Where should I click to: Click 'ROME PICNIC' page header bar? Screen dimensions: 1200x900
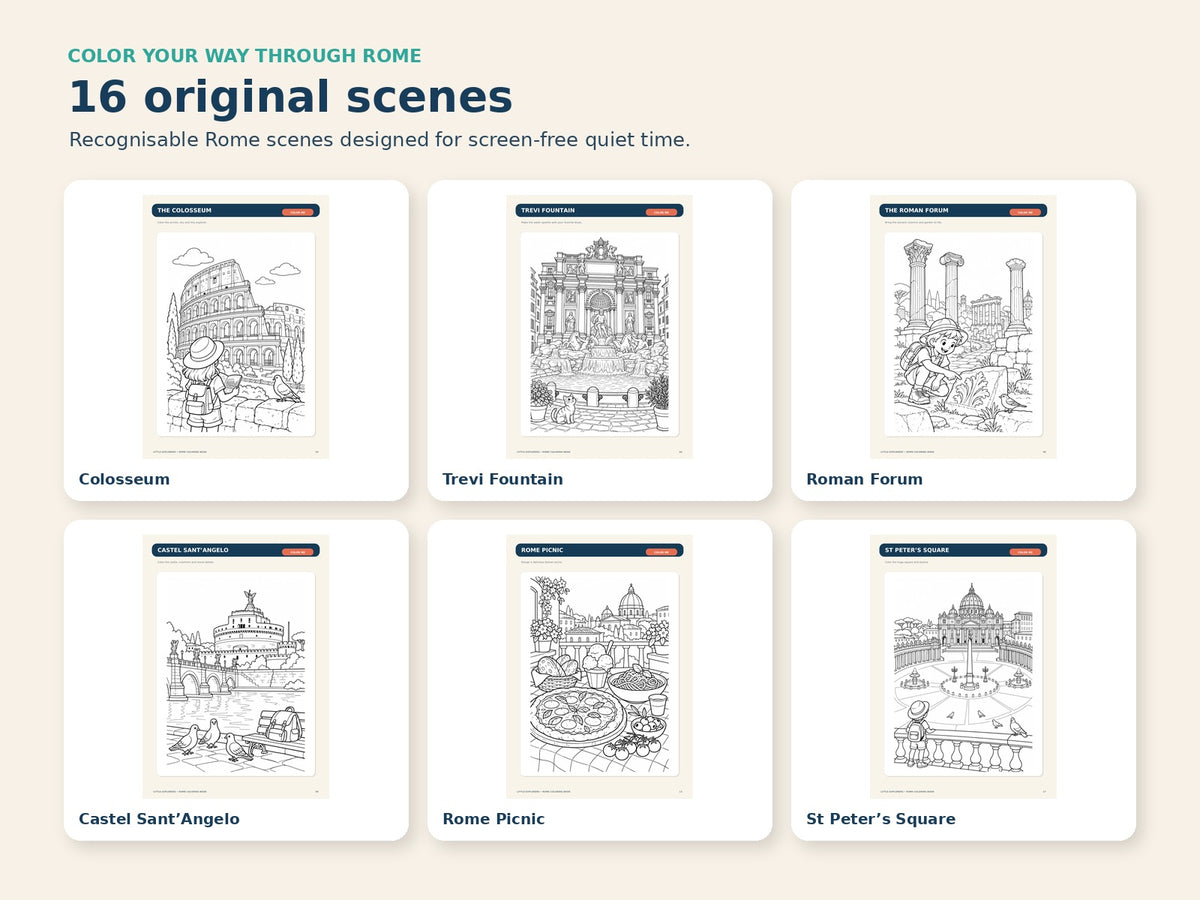tap(600, 550)
